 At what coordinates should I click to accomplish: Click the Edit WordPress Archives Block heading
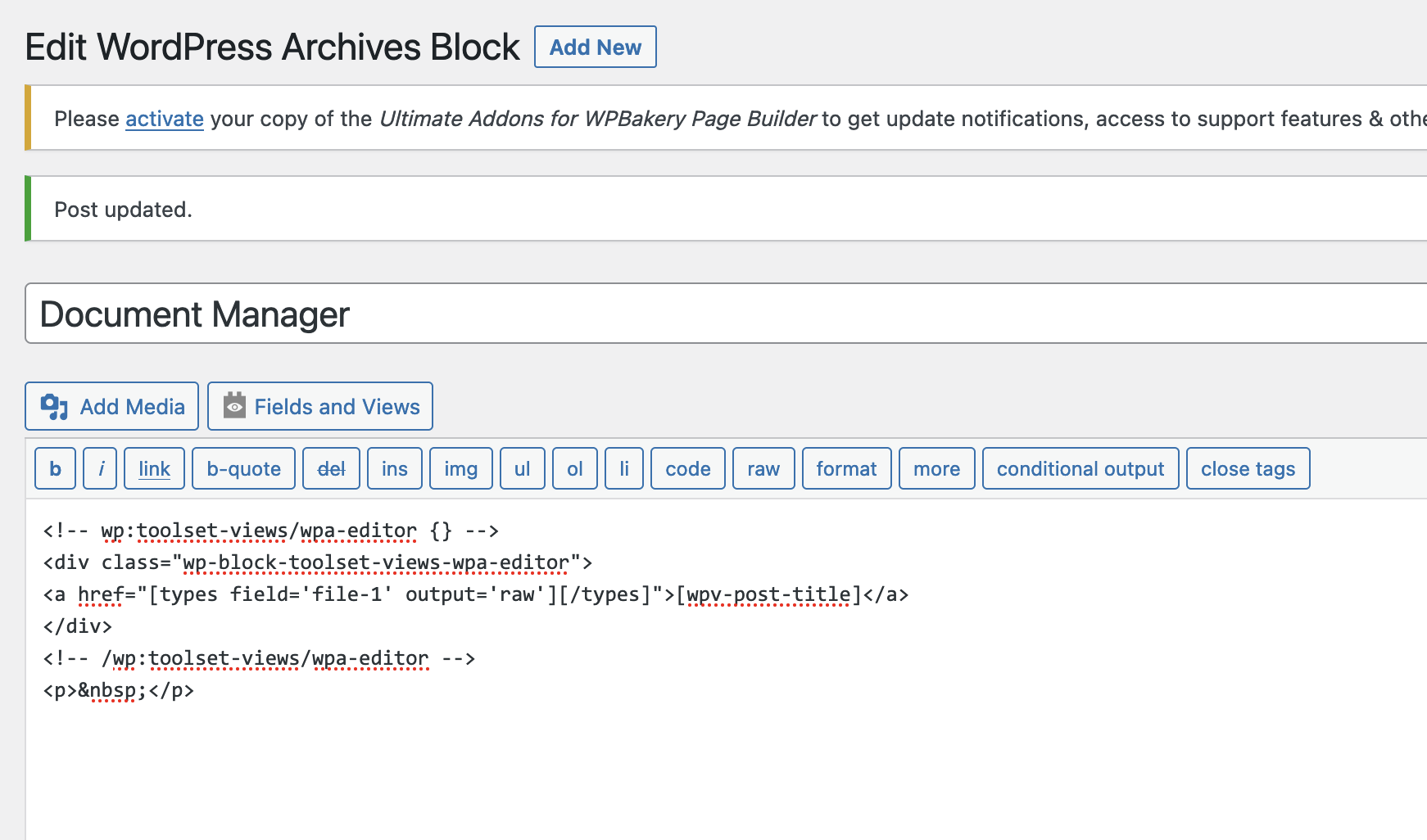coord(273,47)
